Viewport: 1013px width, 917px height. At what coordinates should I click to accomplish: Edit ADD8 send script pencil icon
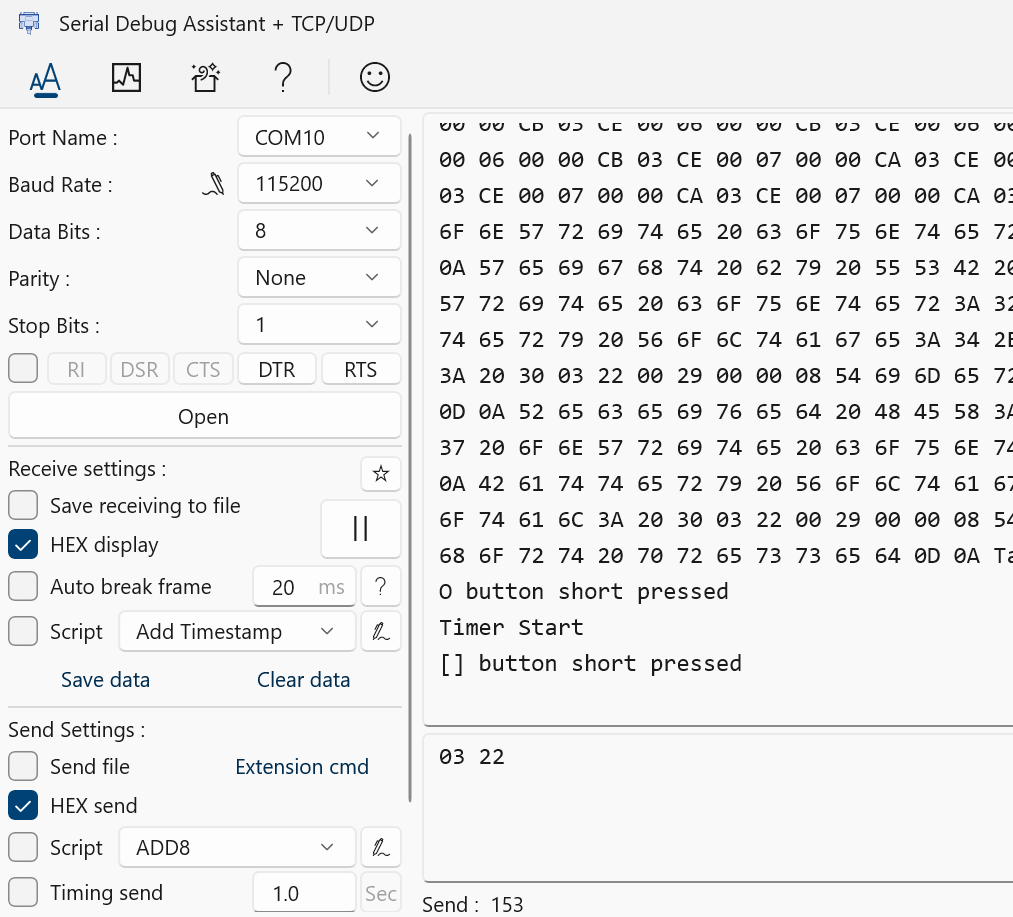coord(380,848)
